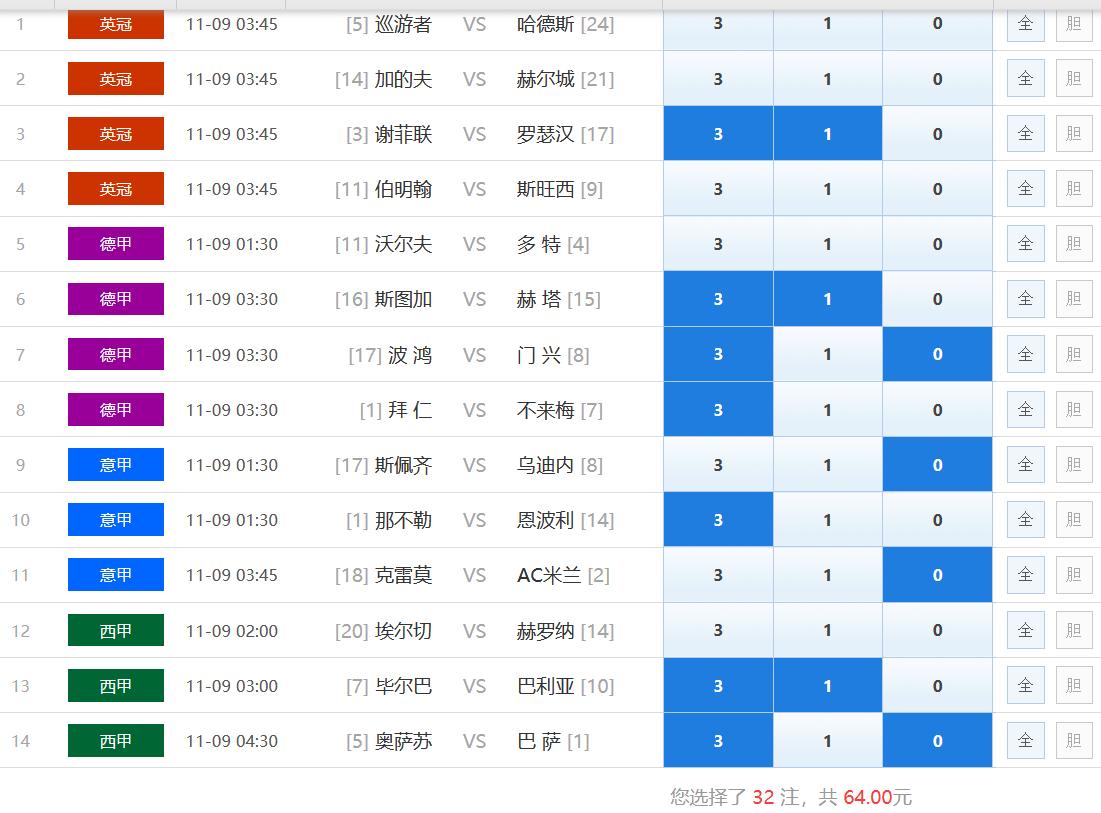Image resolution: width=1101 pixels, height=813 pixels.
Task: Deselect away win 0 for 克雷莫 vs AC米兰
Action: [x=936, y=575]
